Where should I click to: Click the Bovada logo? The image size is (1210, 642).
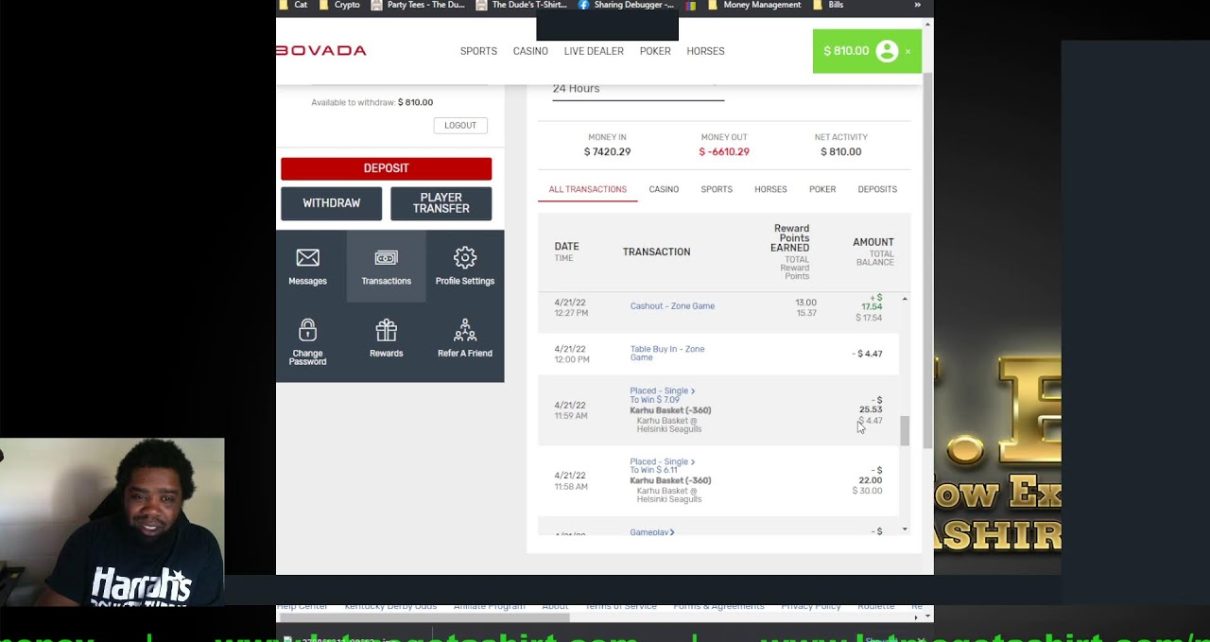click(322, 51)
